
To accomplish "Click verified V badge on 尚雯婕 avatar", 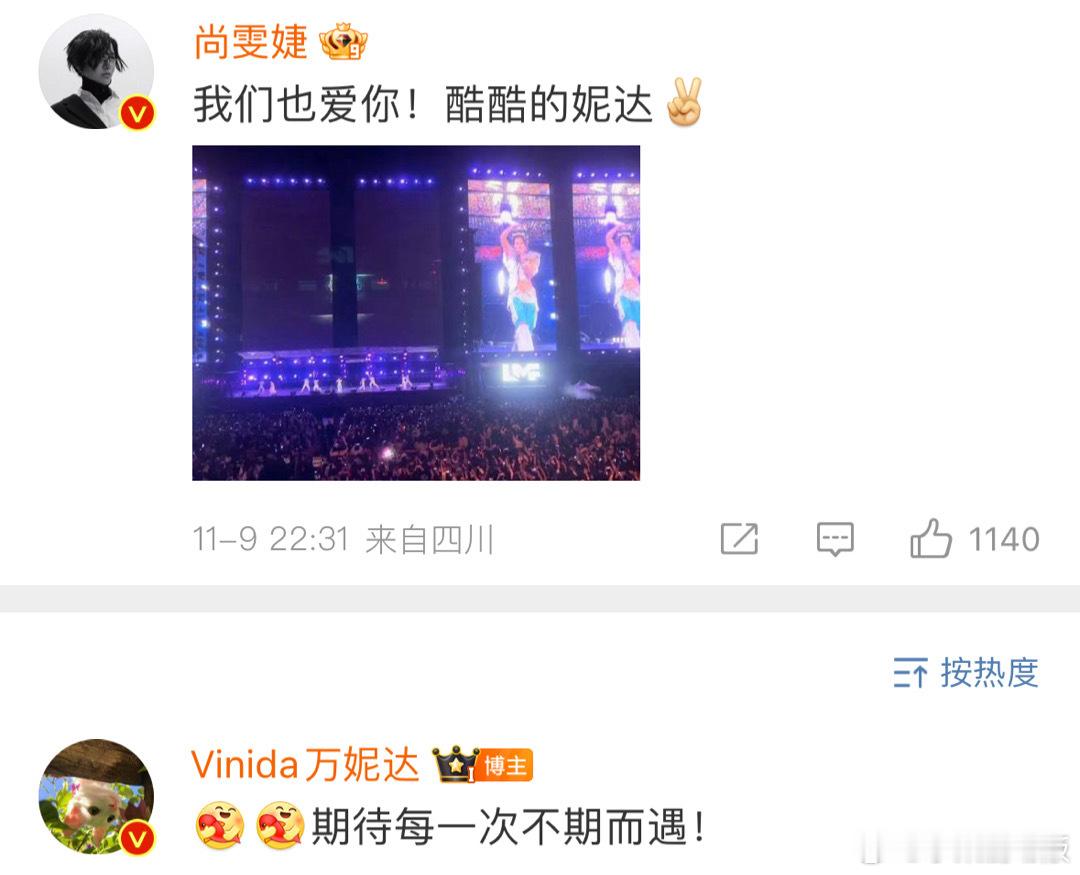I will [138, 114].
